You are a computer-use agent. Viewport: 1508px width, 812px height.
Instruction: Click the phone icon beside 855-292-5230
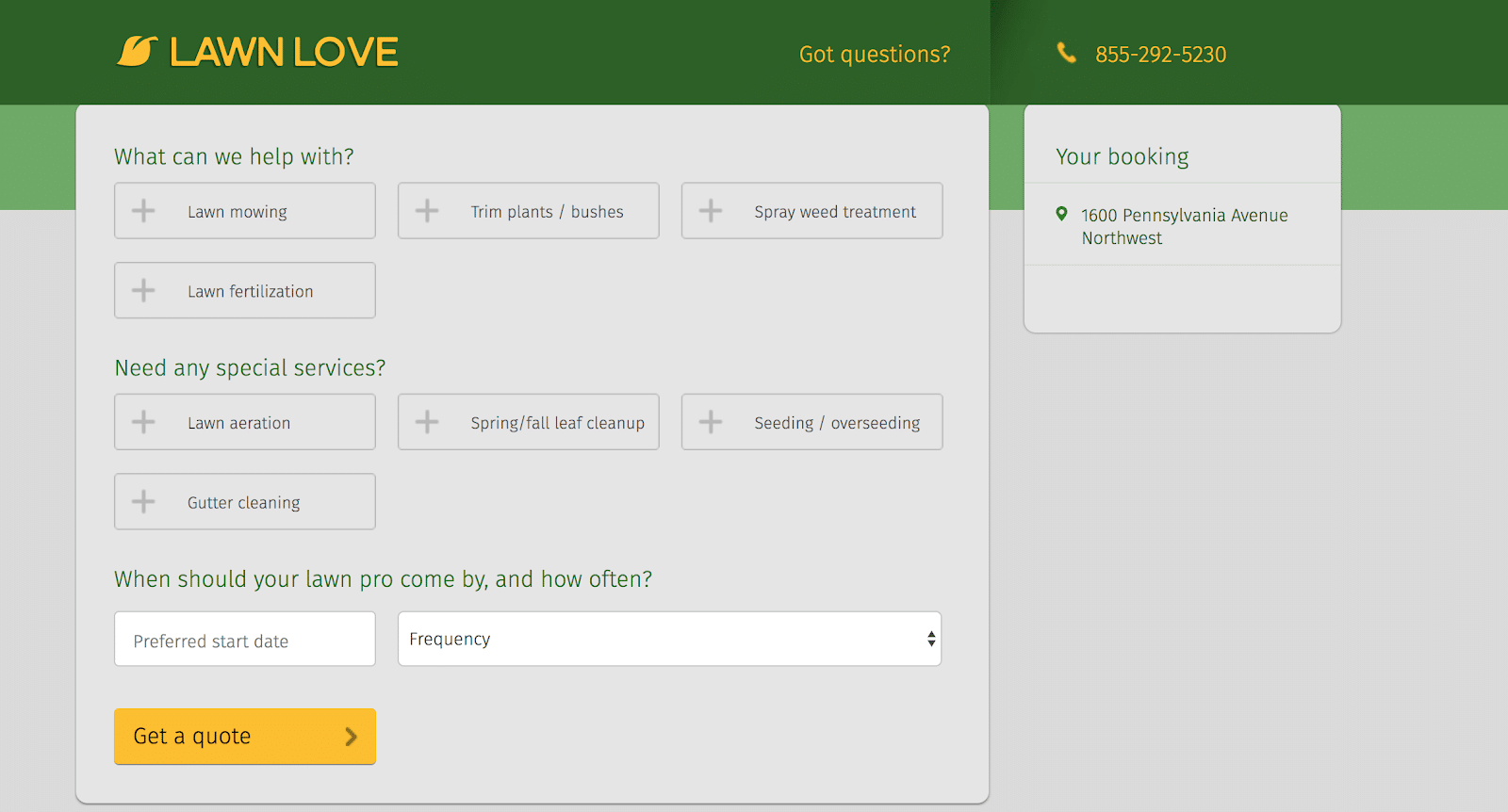1066,53
